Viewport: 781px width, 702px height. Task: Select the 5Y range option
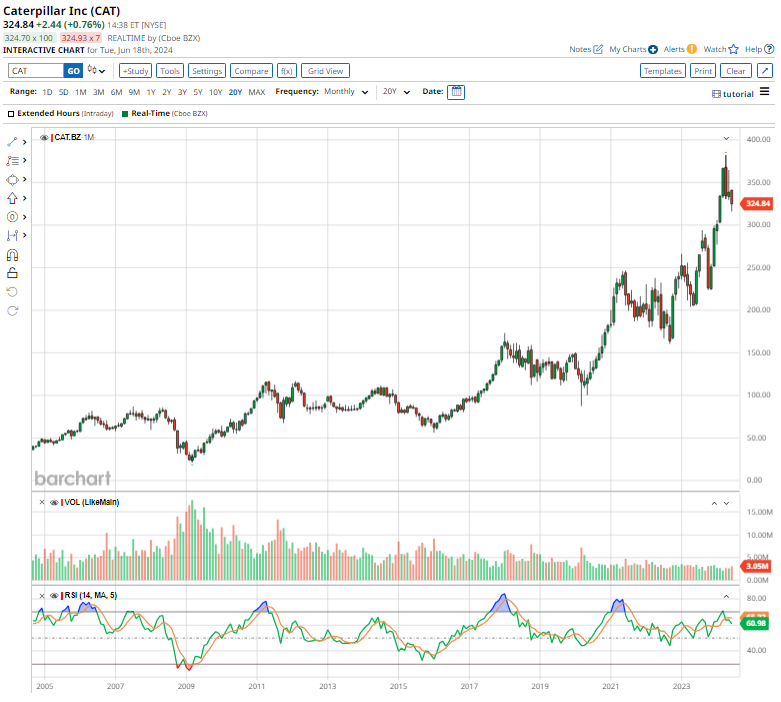coord(197,92)
